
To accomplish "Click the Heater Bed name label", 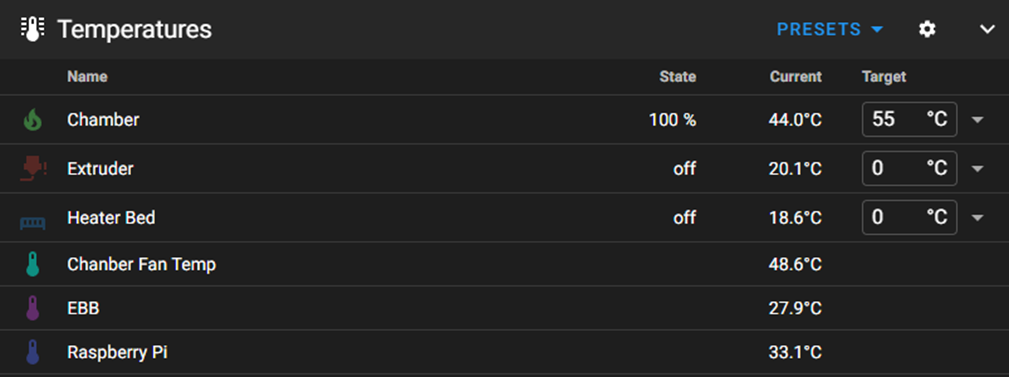I will point(111,217).
